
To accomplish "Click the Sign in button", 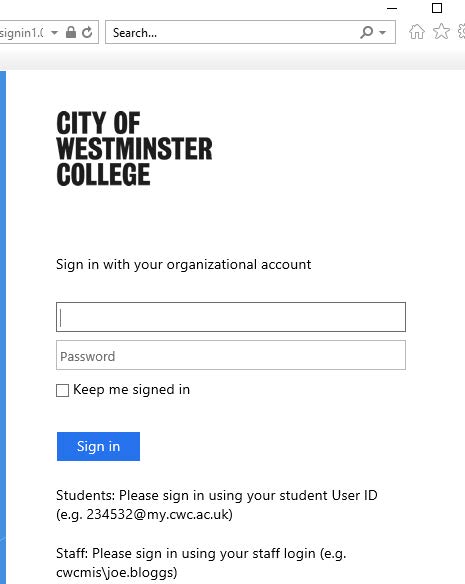I will 98,446.
